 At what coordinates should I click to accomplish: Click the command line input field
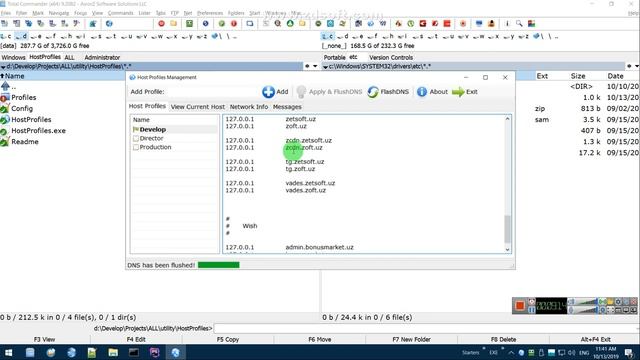[x=427, y=329]
